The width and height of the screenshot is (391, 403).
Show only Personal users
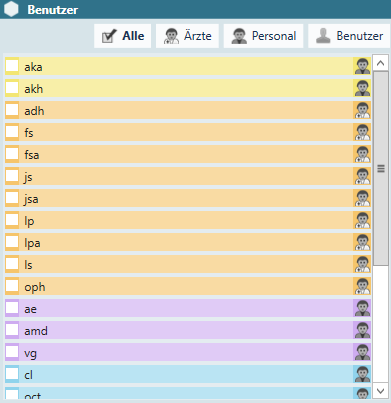(263, 36)
